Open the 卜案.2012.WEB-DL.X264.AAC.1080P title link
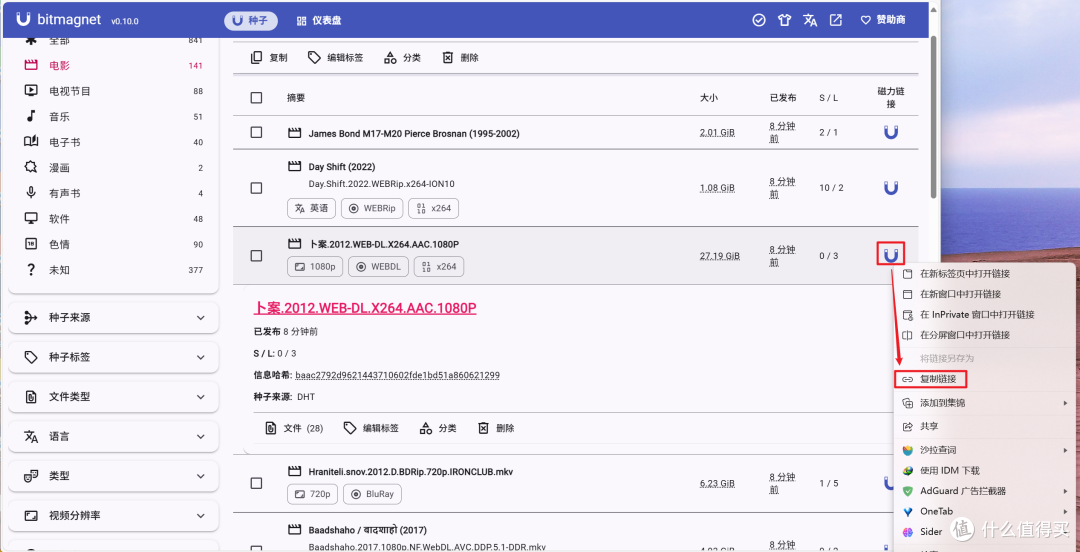 click(365, 307)
